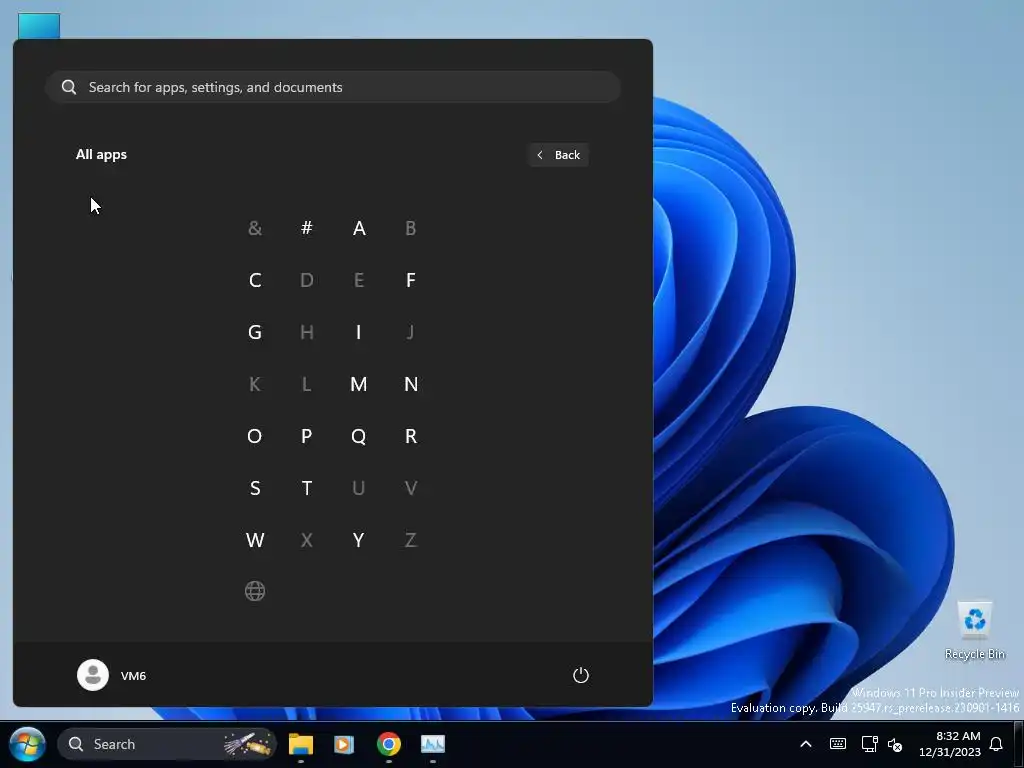Click the dimmed letter H
Image resolution: width=1024 pixels, height=768 pixels.
[x=307, y=332]
